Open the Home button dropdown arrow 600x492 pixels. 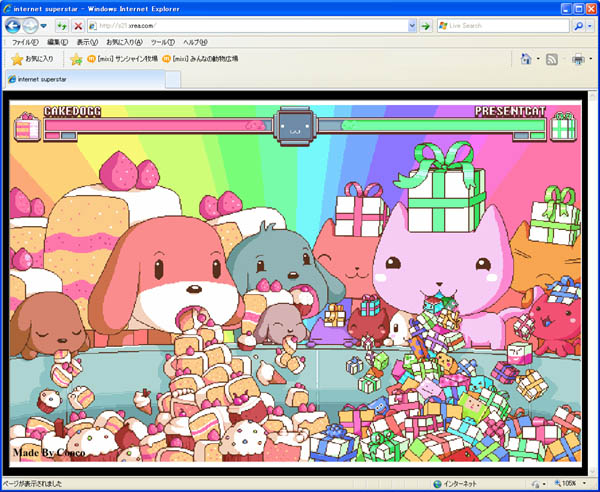[x=538, y=59]
